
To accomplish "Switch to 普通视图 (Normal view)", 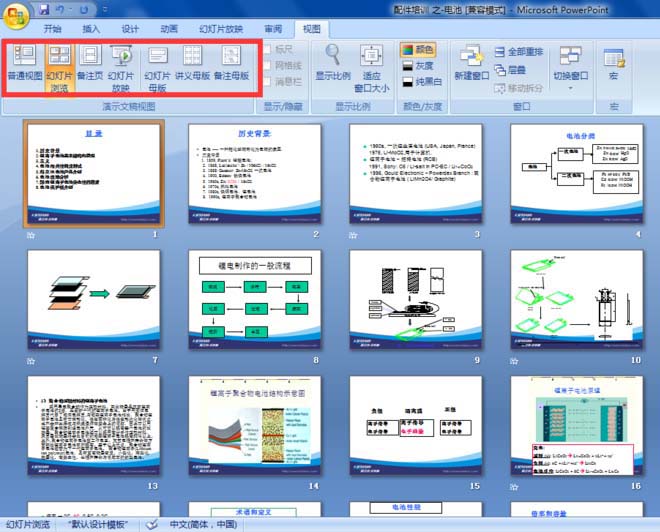I will click(x=25, y=63).
